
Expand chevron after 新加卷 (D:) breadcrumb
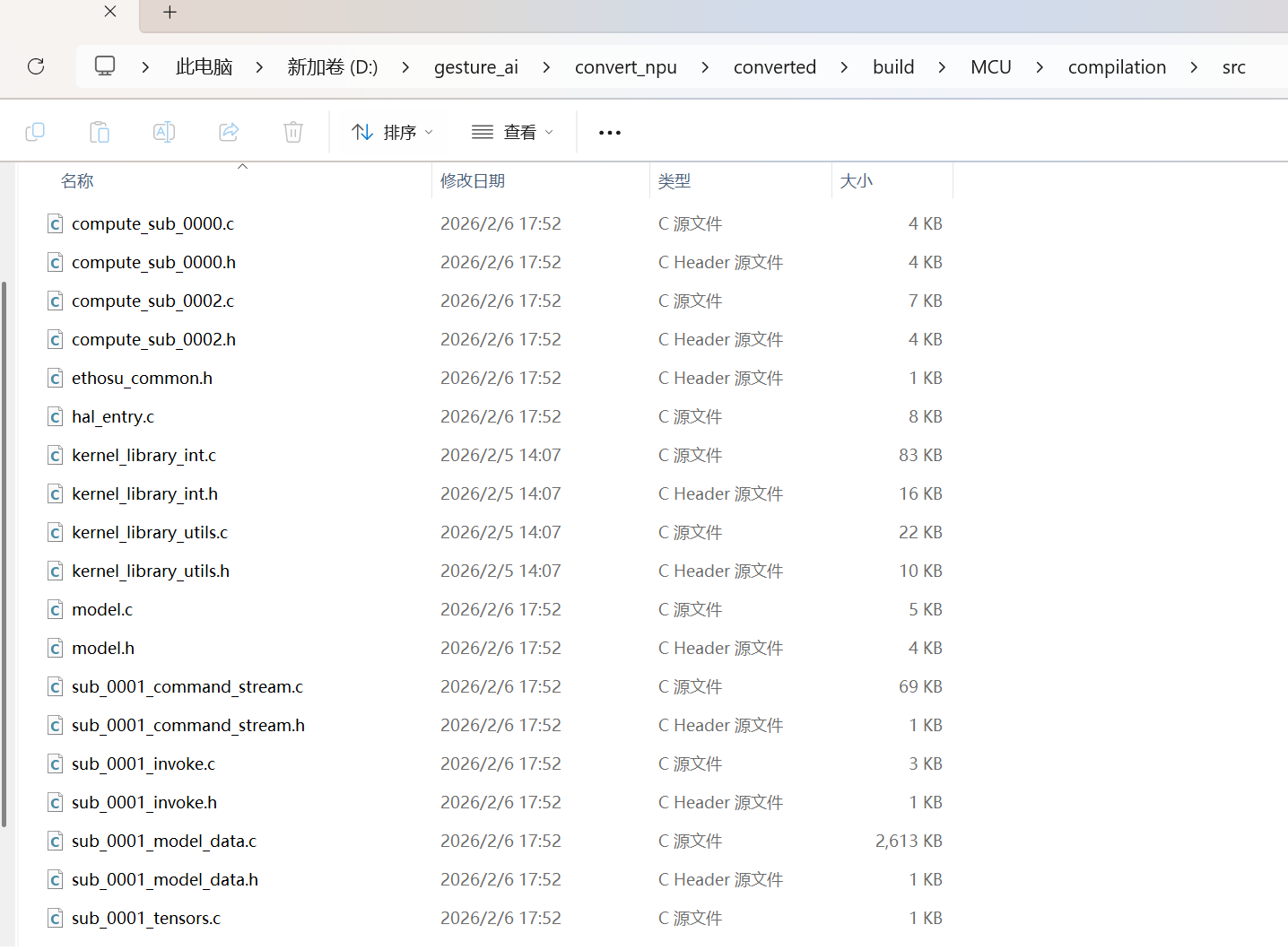click(405, 67)
